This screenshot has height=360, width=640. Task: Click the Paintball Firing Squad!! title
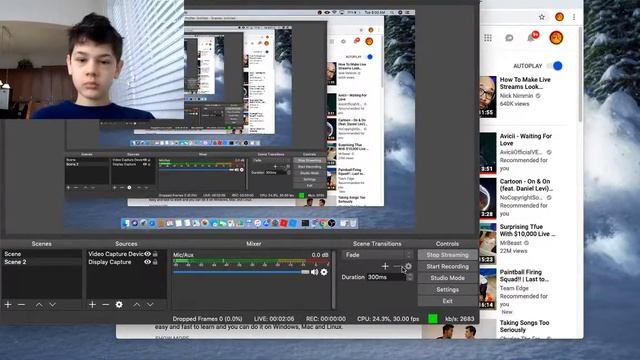[524, 276]
